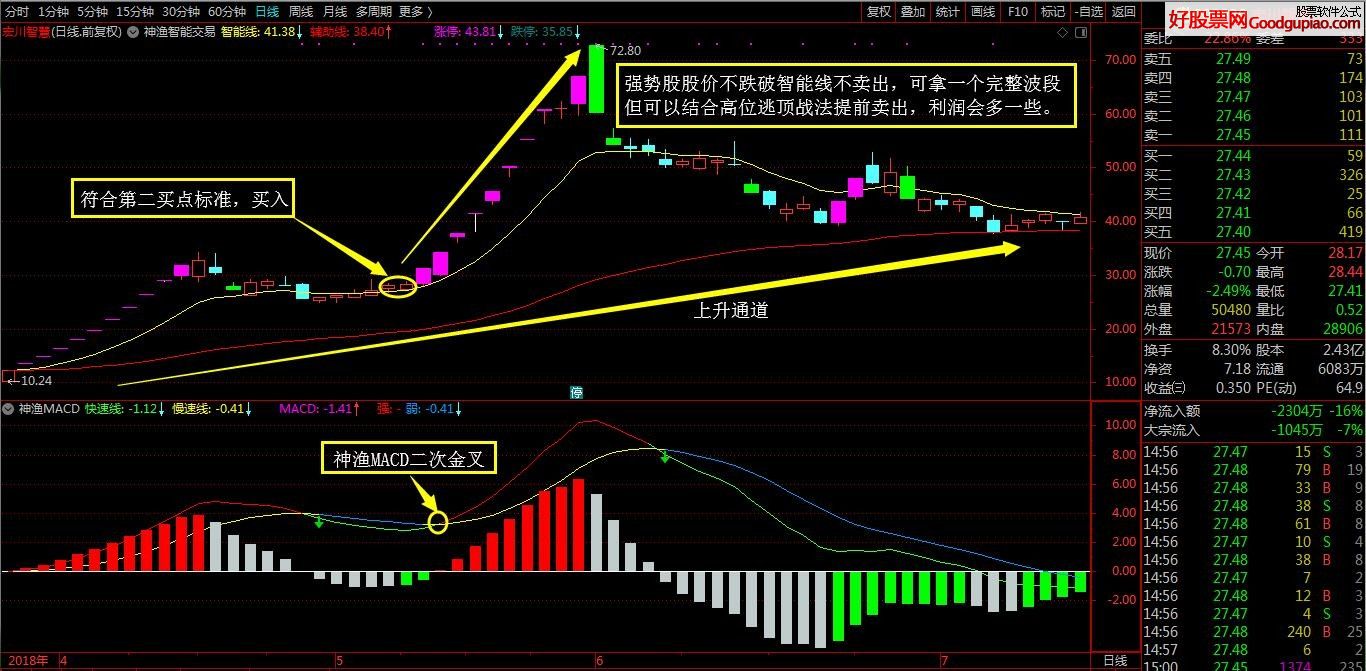Select the 卖五 27.49 ask row

tap(1253, 59)
